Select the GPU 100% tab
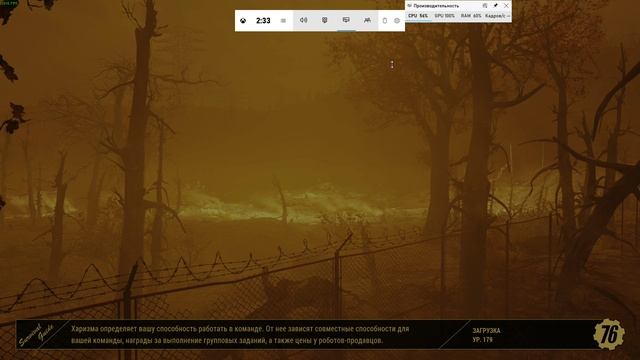The width and height of the screenshot is (640, 360). click(x=444, y=16)
